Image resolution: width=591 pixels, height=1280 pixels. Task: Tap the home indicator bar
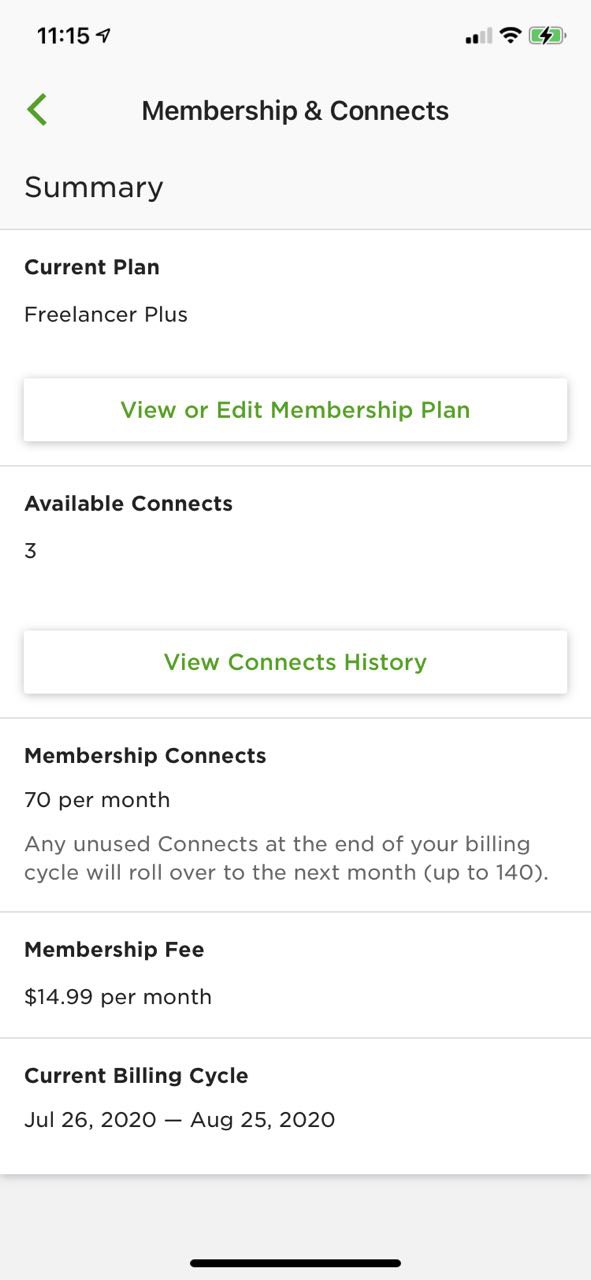tap(295, 1263)
